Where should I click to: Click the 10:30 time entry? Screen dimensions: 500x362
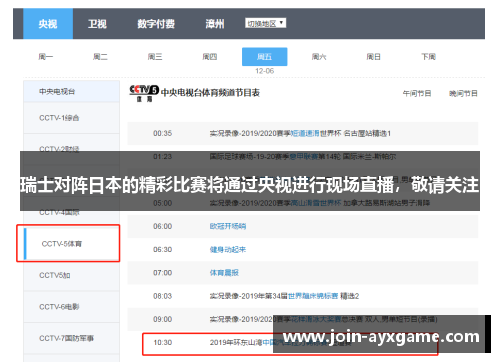coord(163,342)
